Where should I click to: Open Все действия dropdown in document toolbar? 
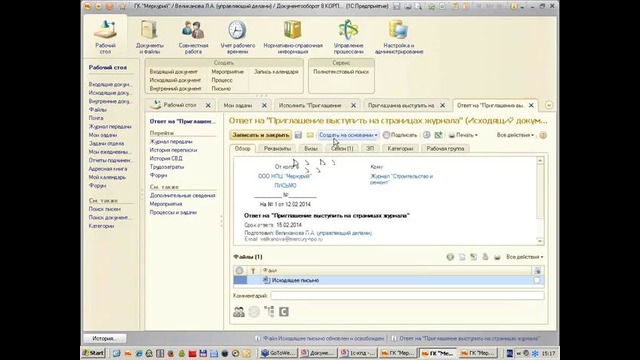pos(515,135)
